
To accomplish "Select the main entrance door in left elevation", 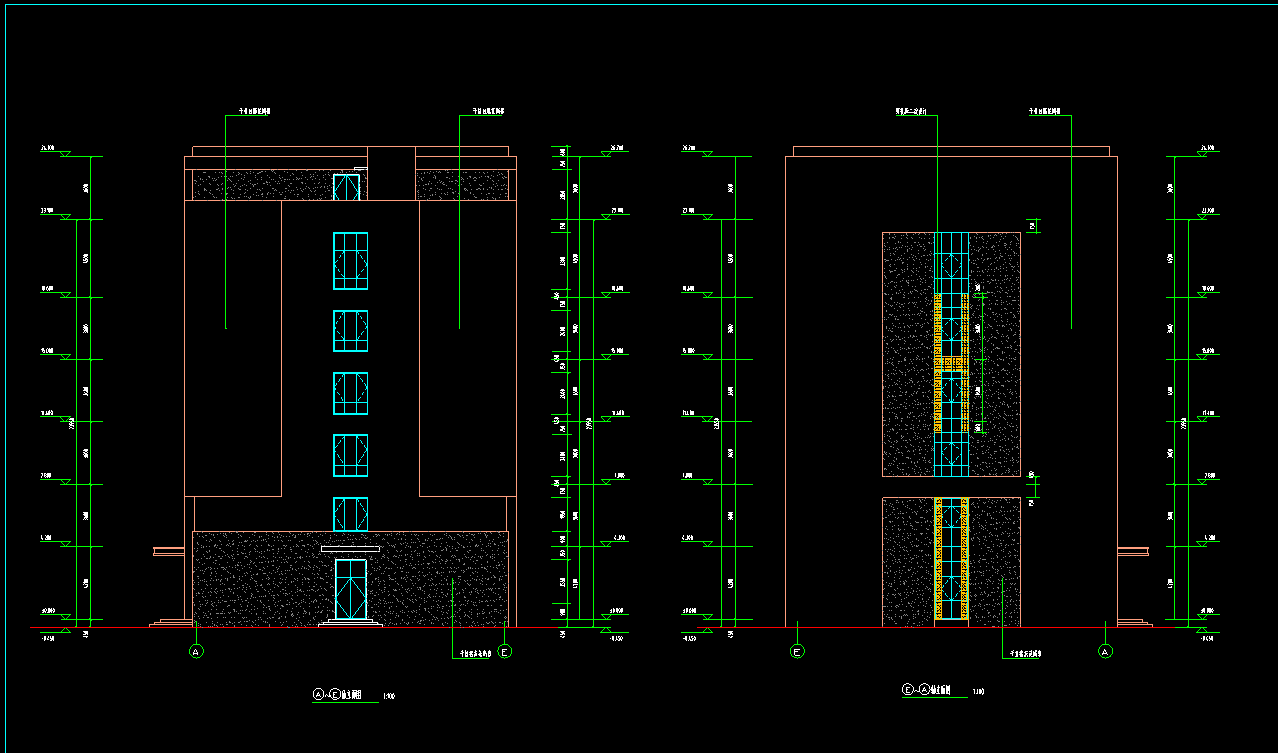I will (x=350, y=590).
